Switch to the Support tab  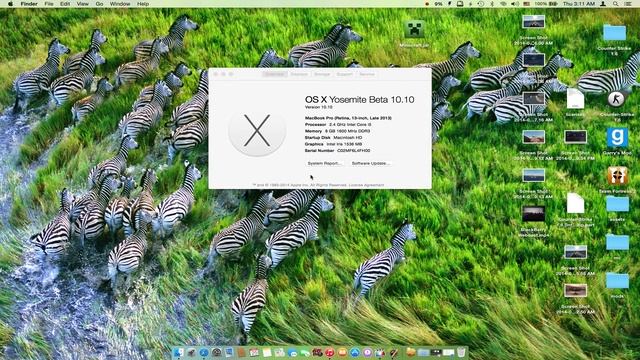click(344, 74)
